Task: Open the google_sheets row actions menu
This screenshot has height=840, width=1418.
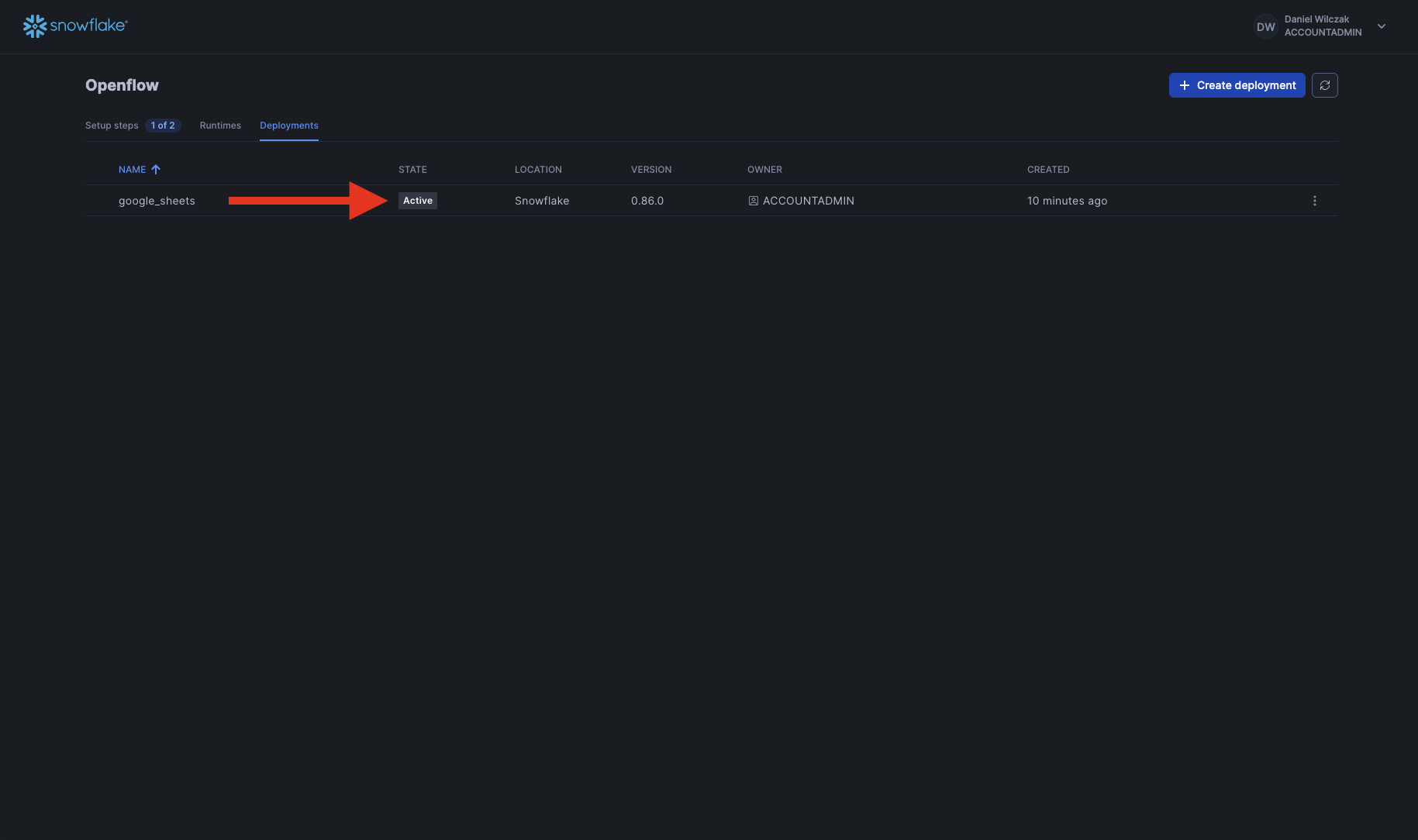Action: coord(1314,201)
